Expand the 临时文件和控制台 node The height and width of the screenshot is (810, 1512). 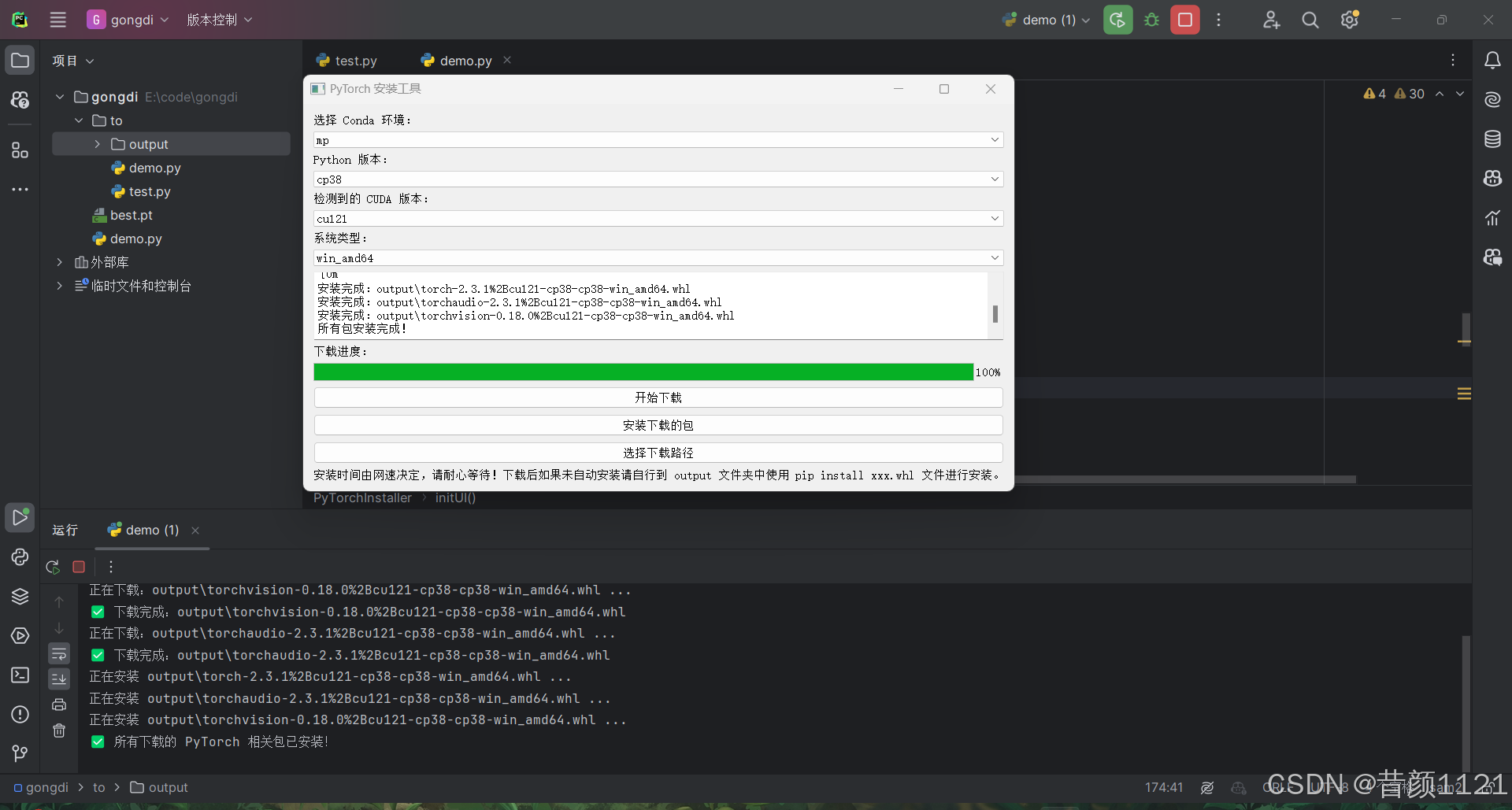[59, 286]
